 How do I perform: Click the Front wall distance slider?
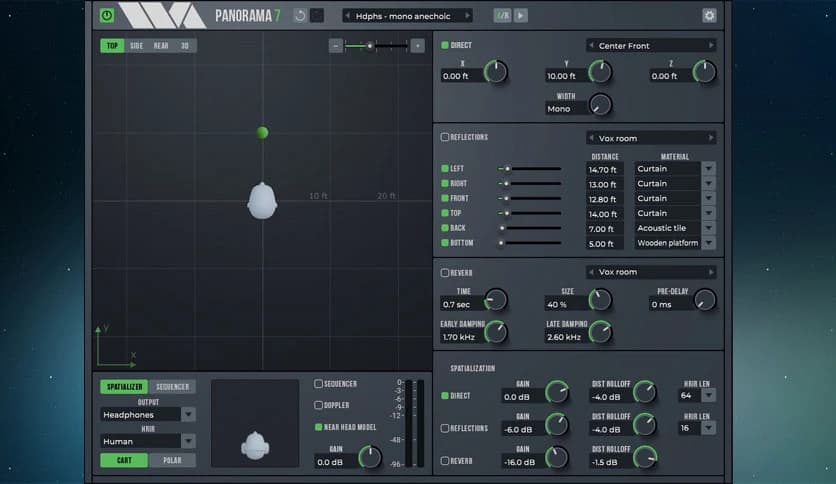click(529, 198)
